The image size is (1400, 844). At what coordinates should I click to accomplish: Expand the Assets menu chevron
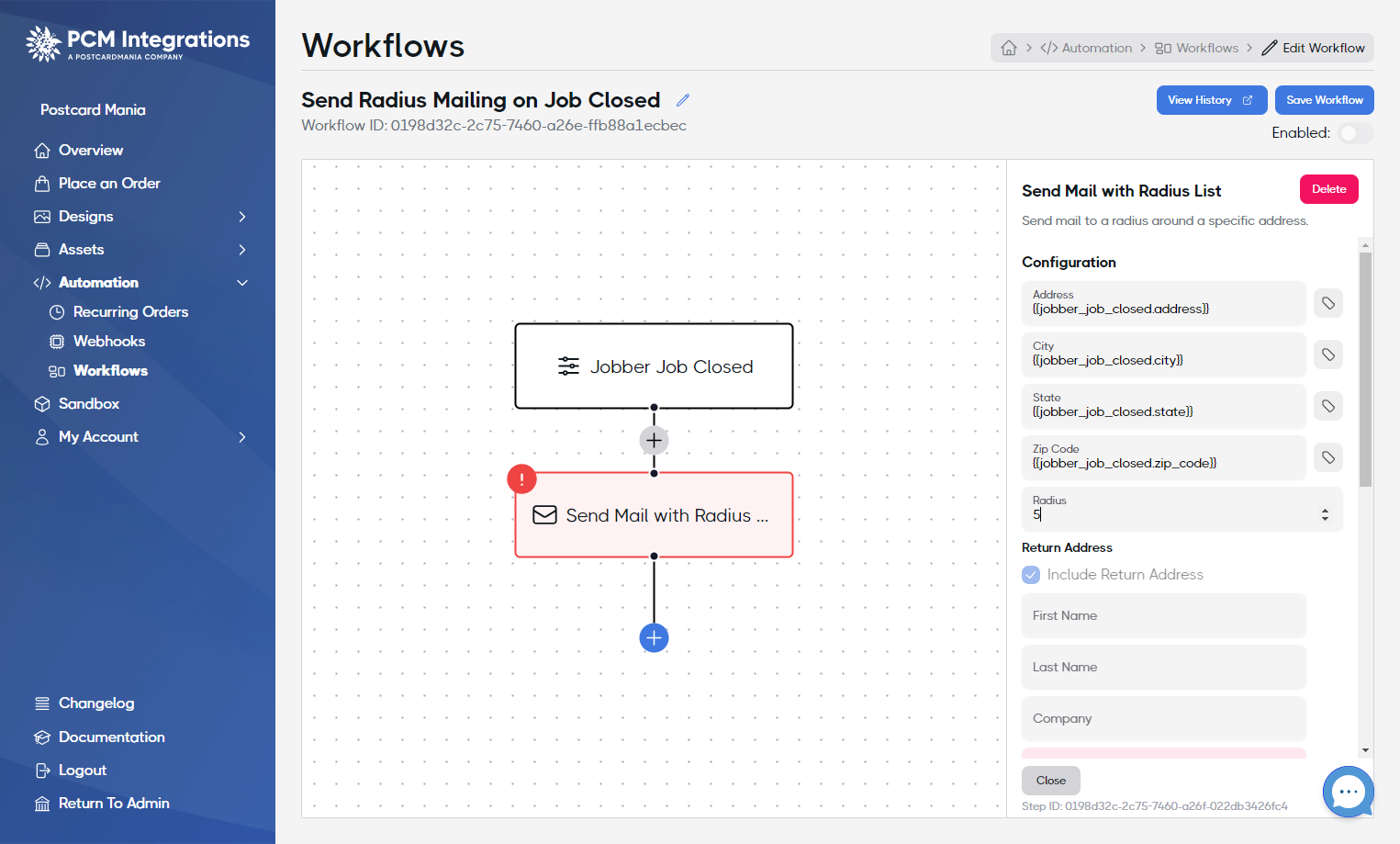pos(242,250)
